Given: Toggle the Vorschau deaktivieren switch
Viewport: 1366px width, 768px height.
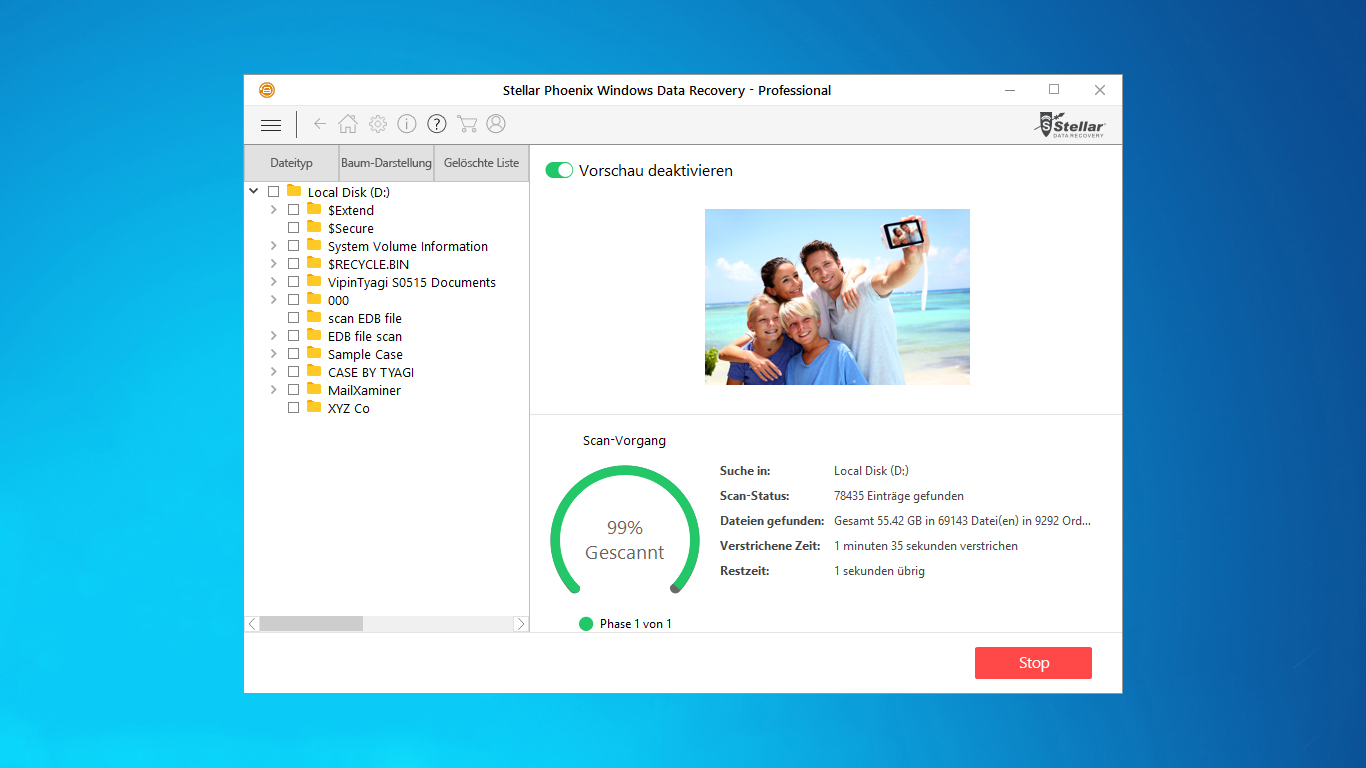Looking at the screenshot, I should tap(559, 170).
